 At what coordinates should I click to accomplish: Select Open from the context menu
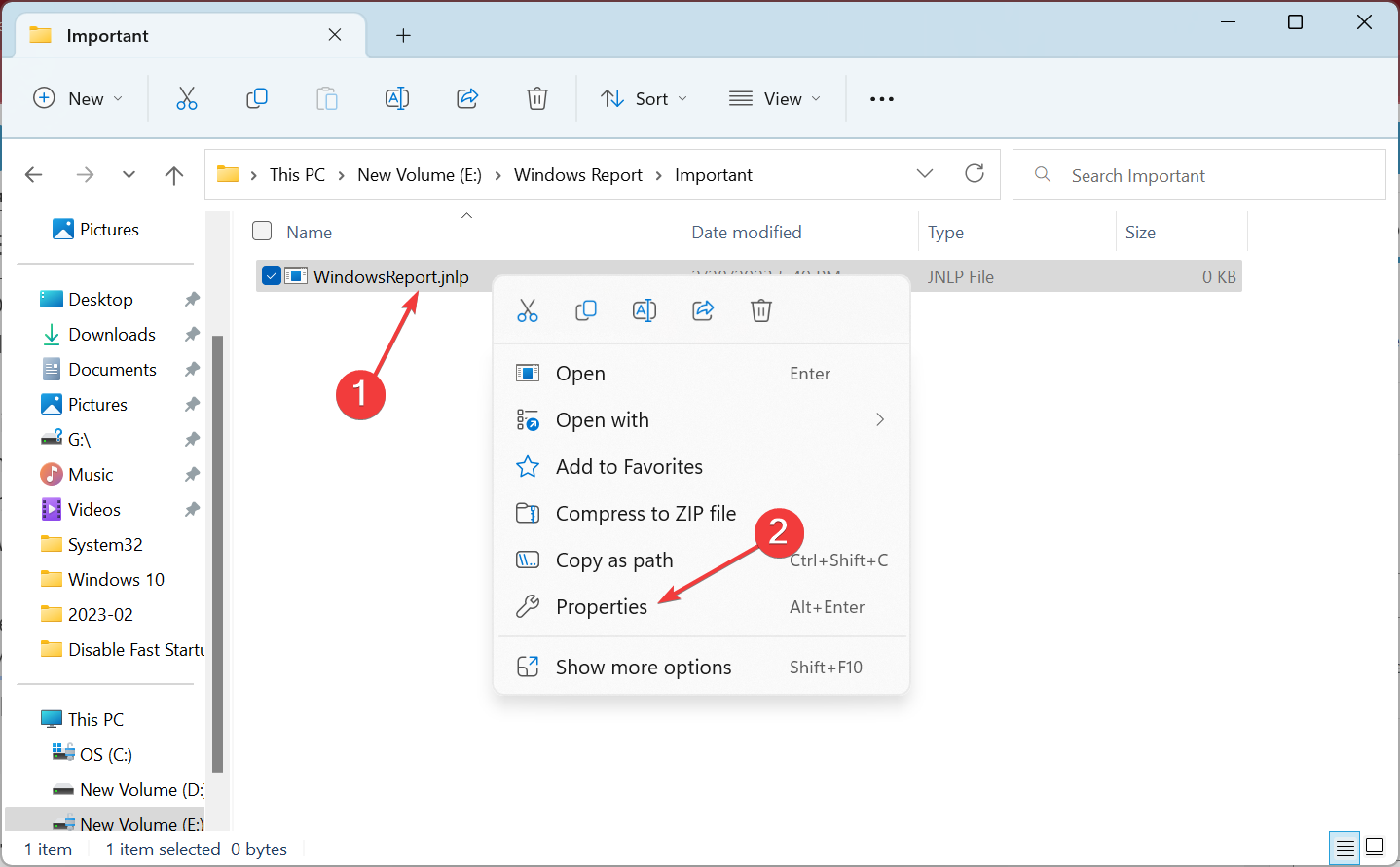701,374
